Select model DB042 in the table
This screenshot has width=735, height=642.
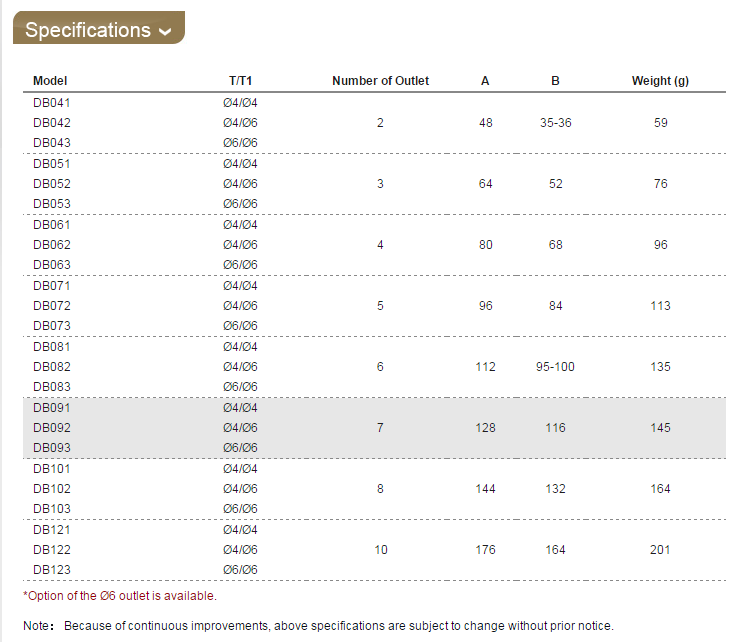click(x=52, y=123)
